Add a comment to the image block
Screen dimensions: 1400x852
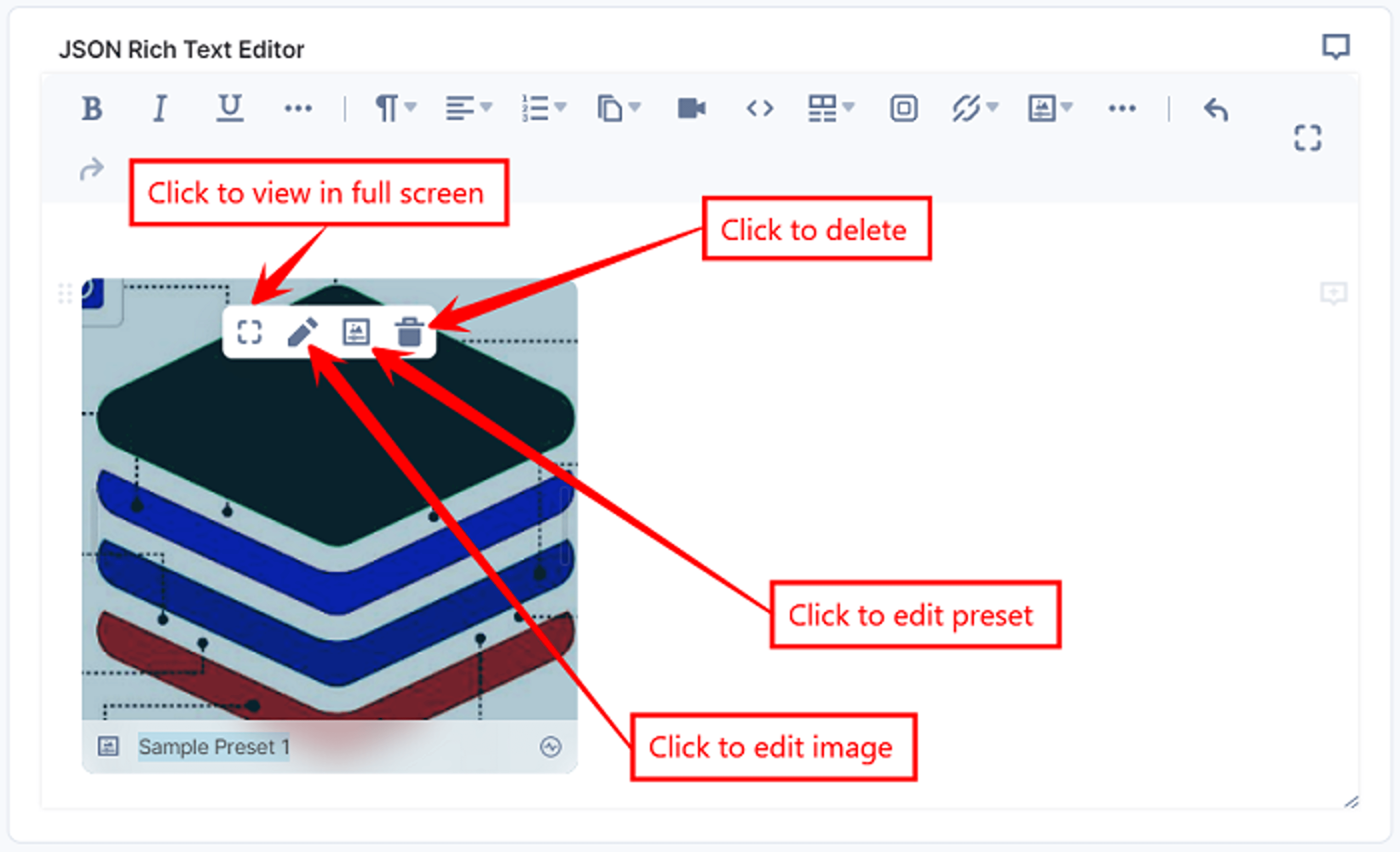point(1334,294)
